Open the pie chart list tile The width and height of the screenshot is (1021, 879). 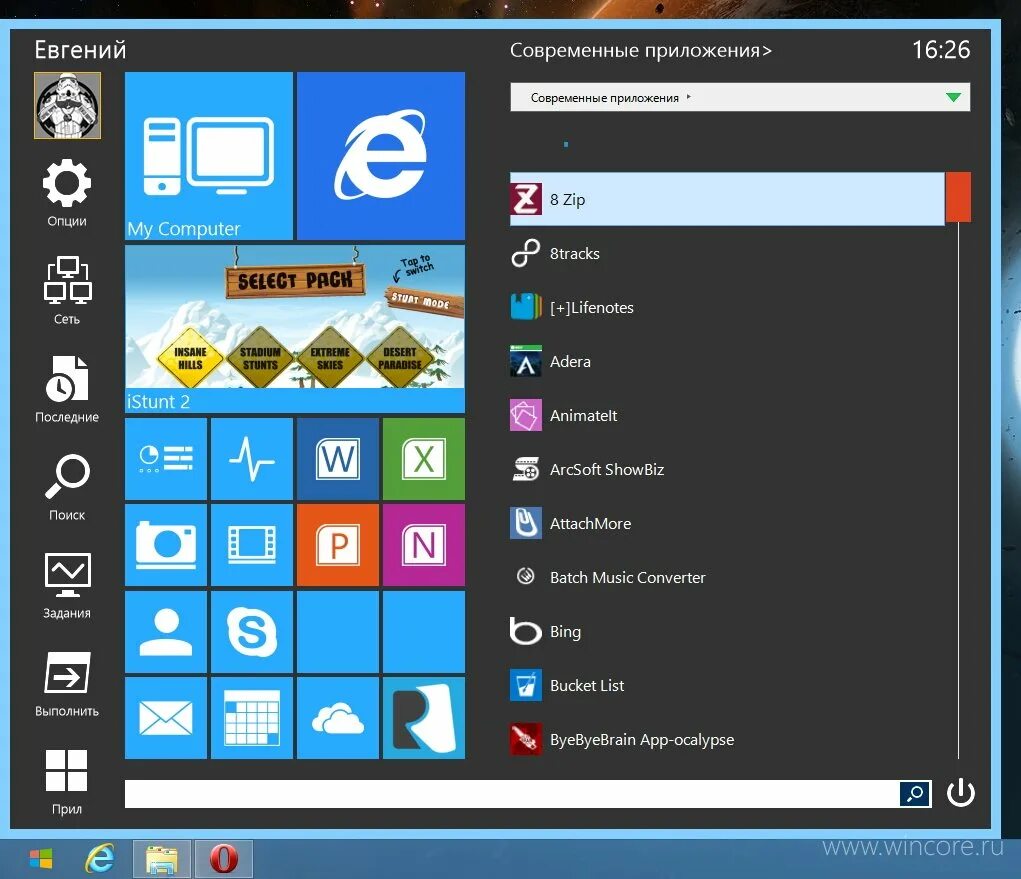click(x=166, y=459)
